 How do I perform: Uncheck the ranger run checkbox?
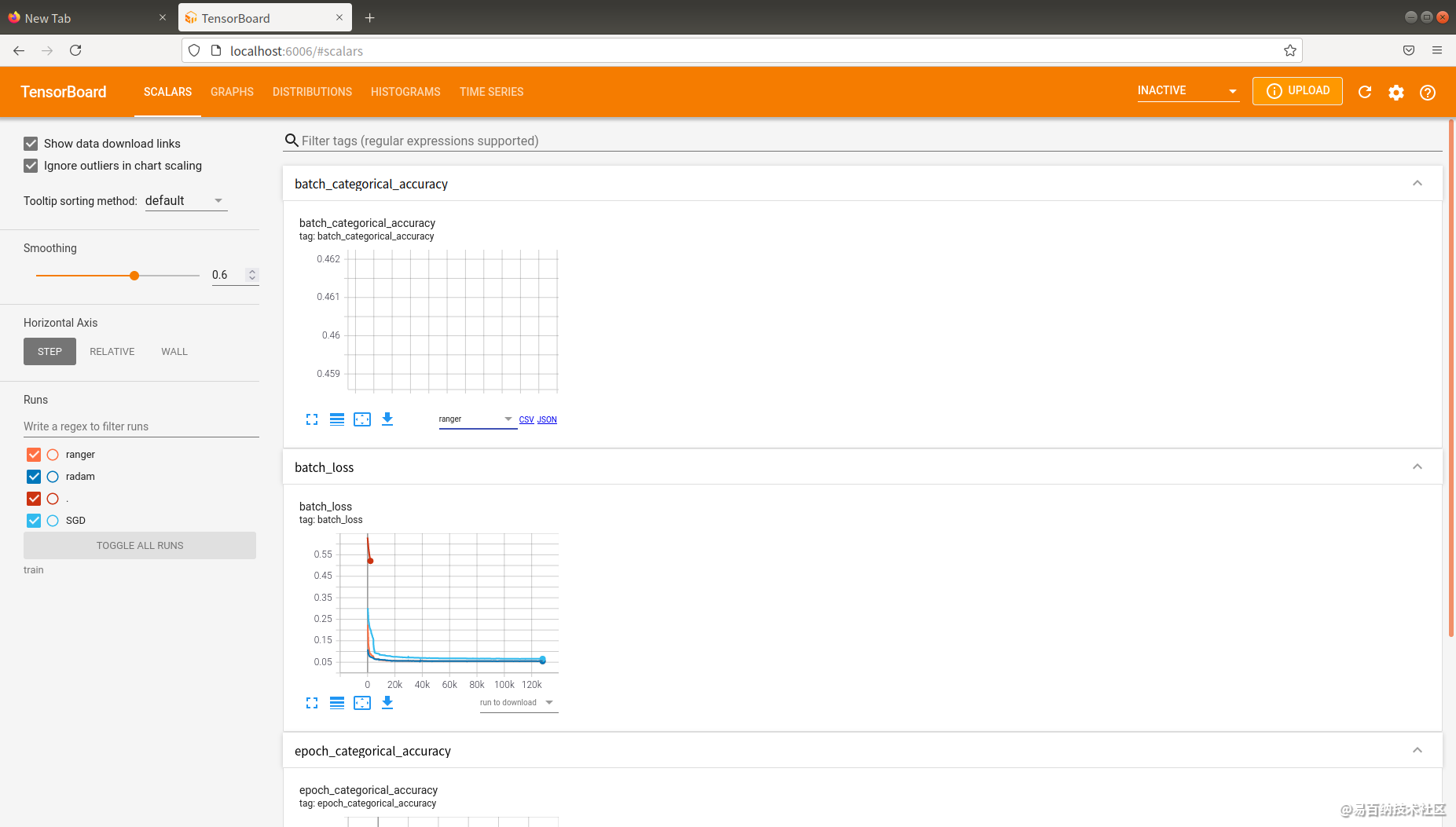click(34, 455)
